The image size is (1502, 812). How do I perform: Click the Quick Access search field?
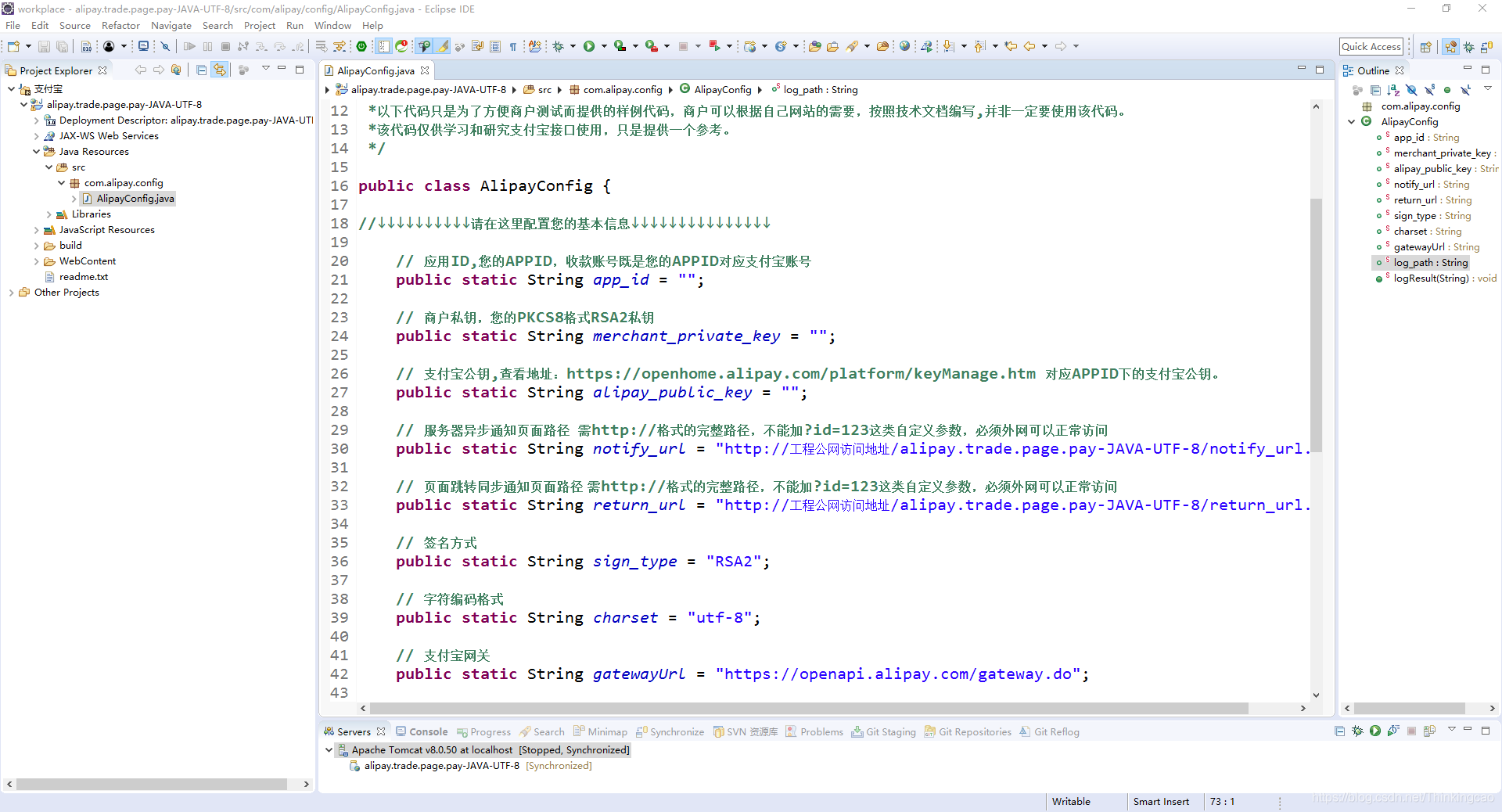tap(1371, 46)
